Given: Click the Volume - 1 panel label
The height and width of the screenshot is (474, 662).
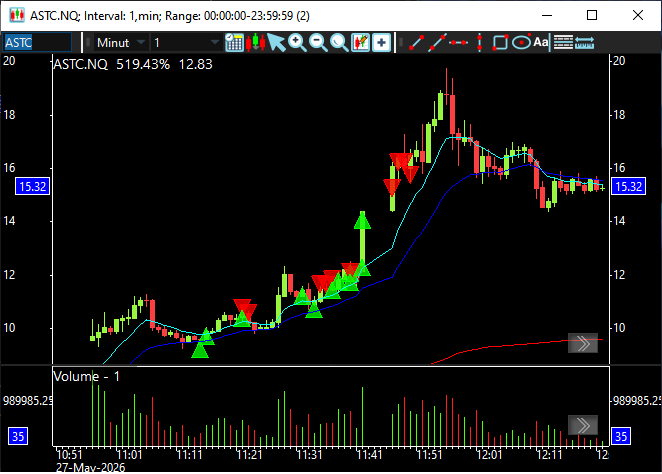Looking at the screenshot, I should point(87,376).
